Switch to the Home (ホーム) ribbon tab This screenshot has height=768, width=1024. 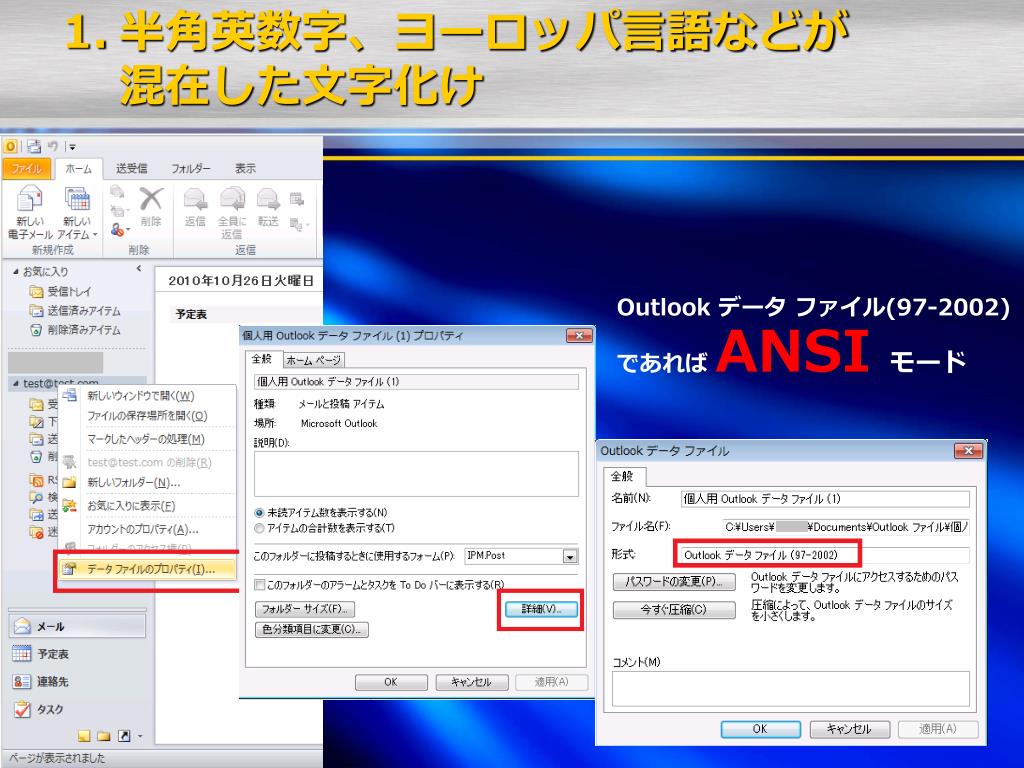[79, 168]
